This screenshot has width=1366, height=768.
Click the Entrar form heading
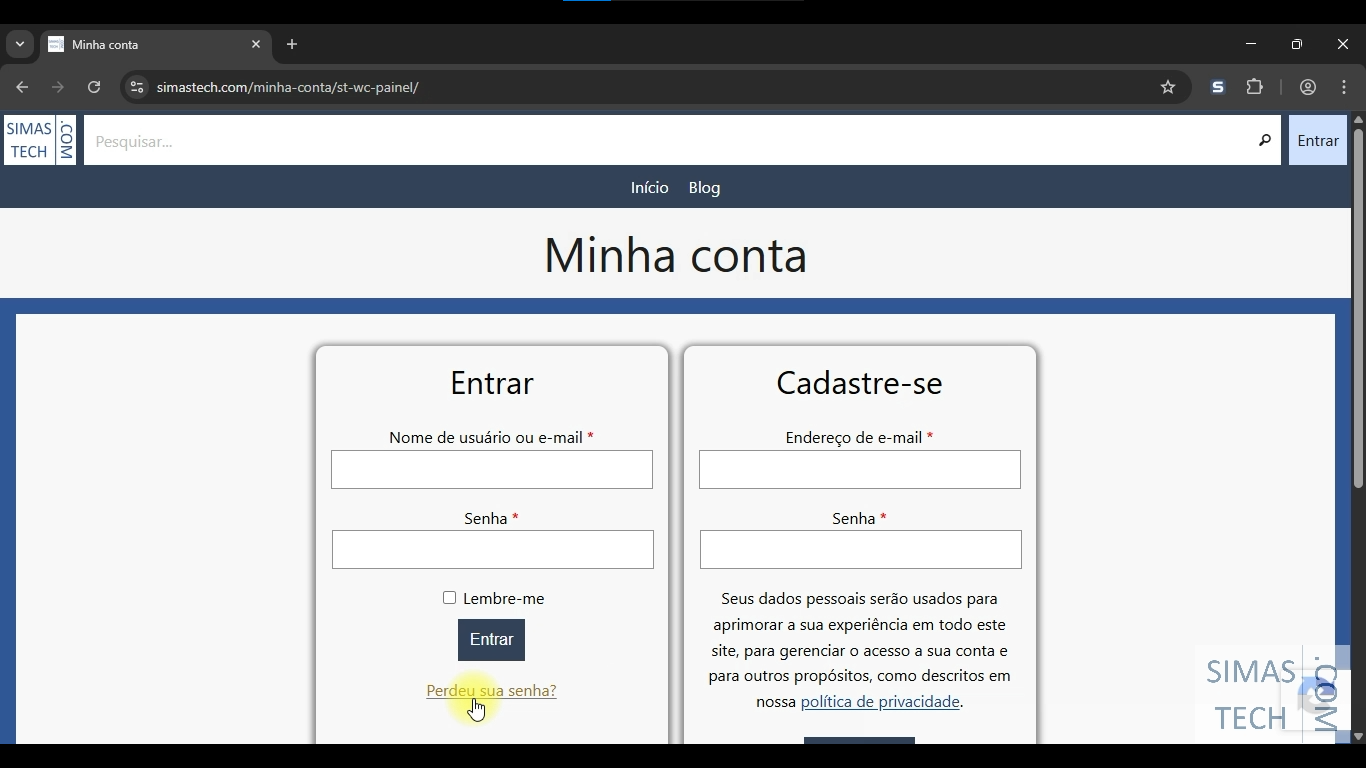click(492, 383)
